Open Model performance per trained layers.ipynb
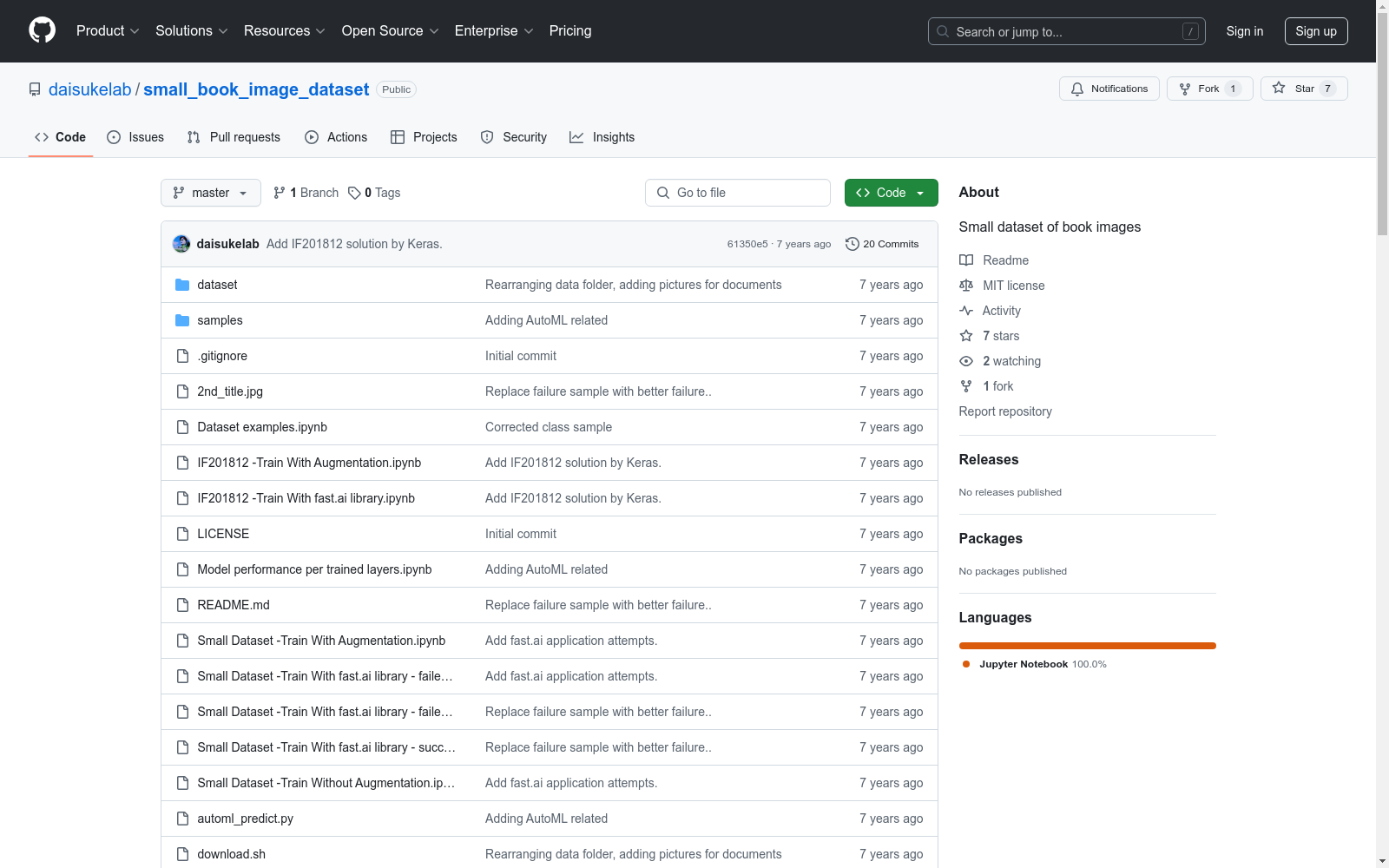1389x868 pixels. (x=314, y=569)
